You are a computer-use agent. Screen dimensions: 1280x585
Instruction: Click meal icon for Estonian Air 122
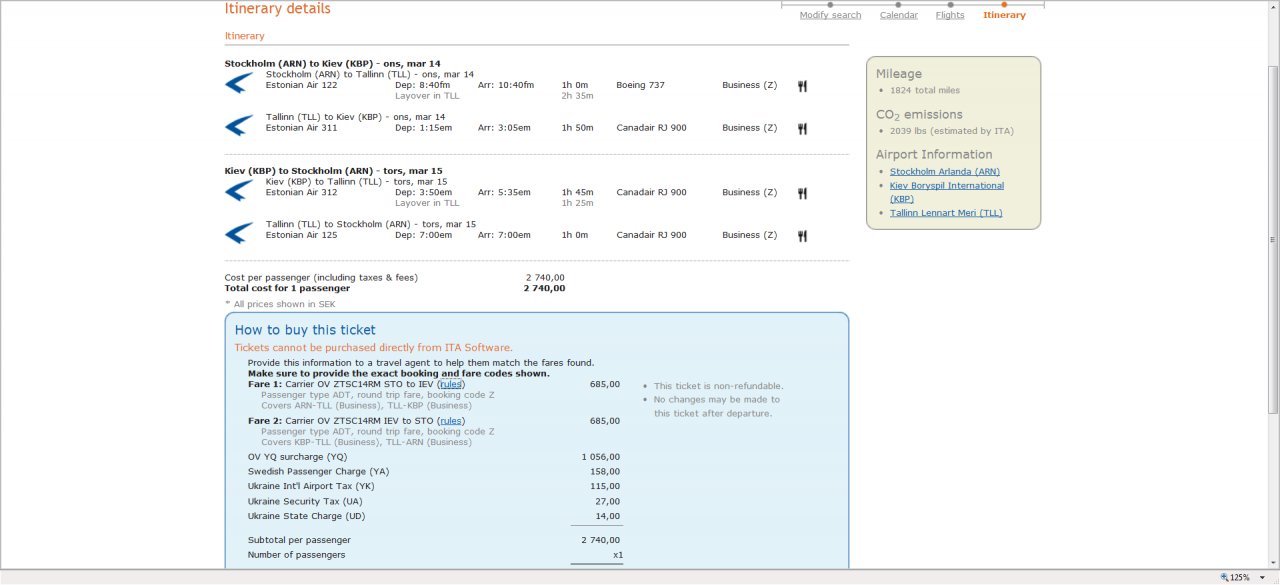coord(802,86)
